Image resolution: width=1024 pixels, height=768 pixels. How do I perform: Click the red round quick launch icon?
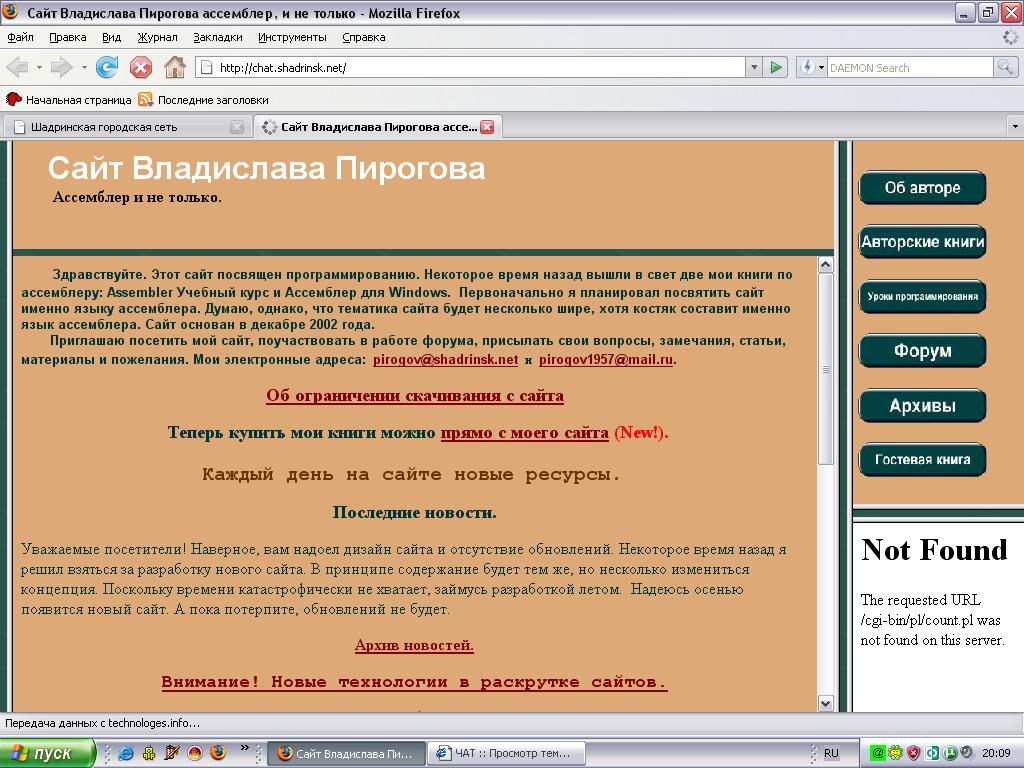click(195, 753)
